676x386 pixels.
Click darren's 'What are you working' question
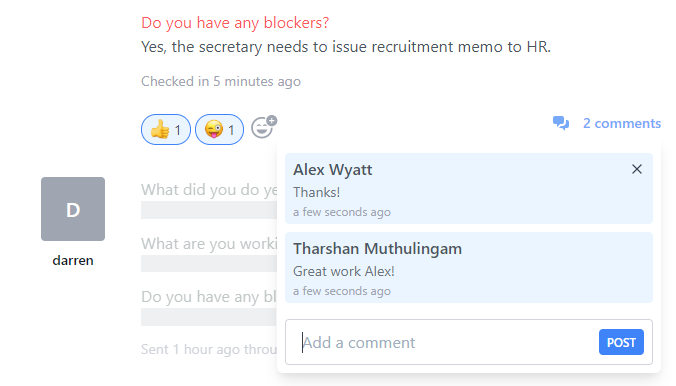click(209, 244)
